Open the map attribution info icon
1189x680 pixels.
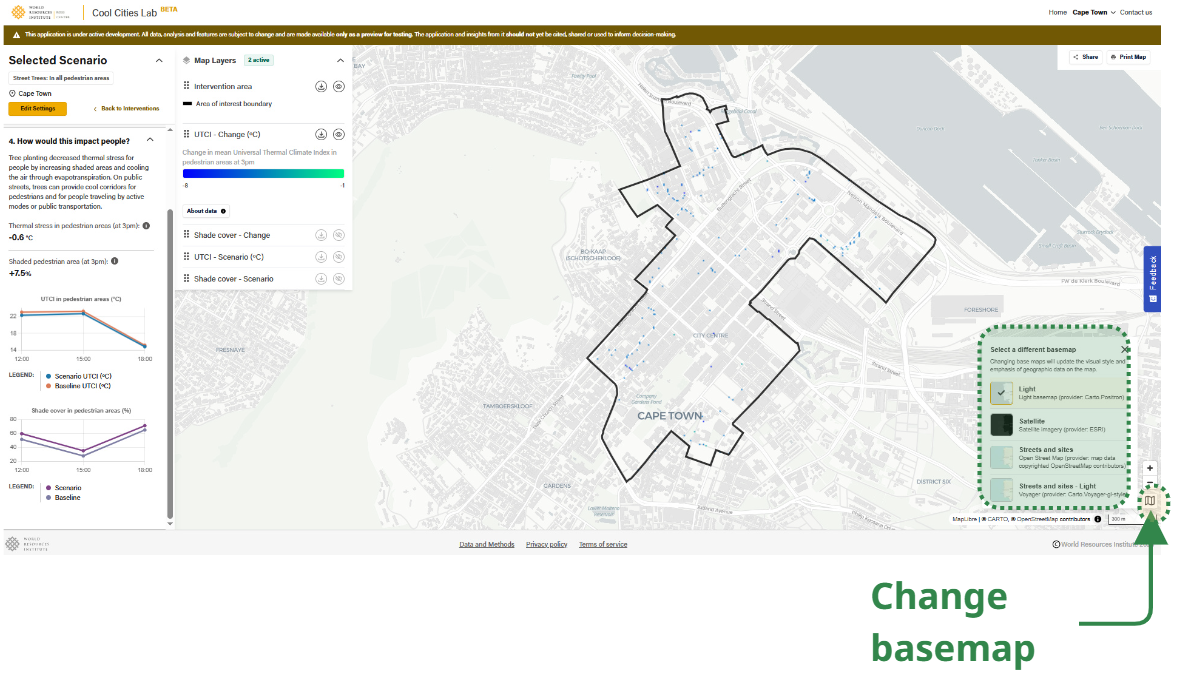click(x=1098, y=519)
